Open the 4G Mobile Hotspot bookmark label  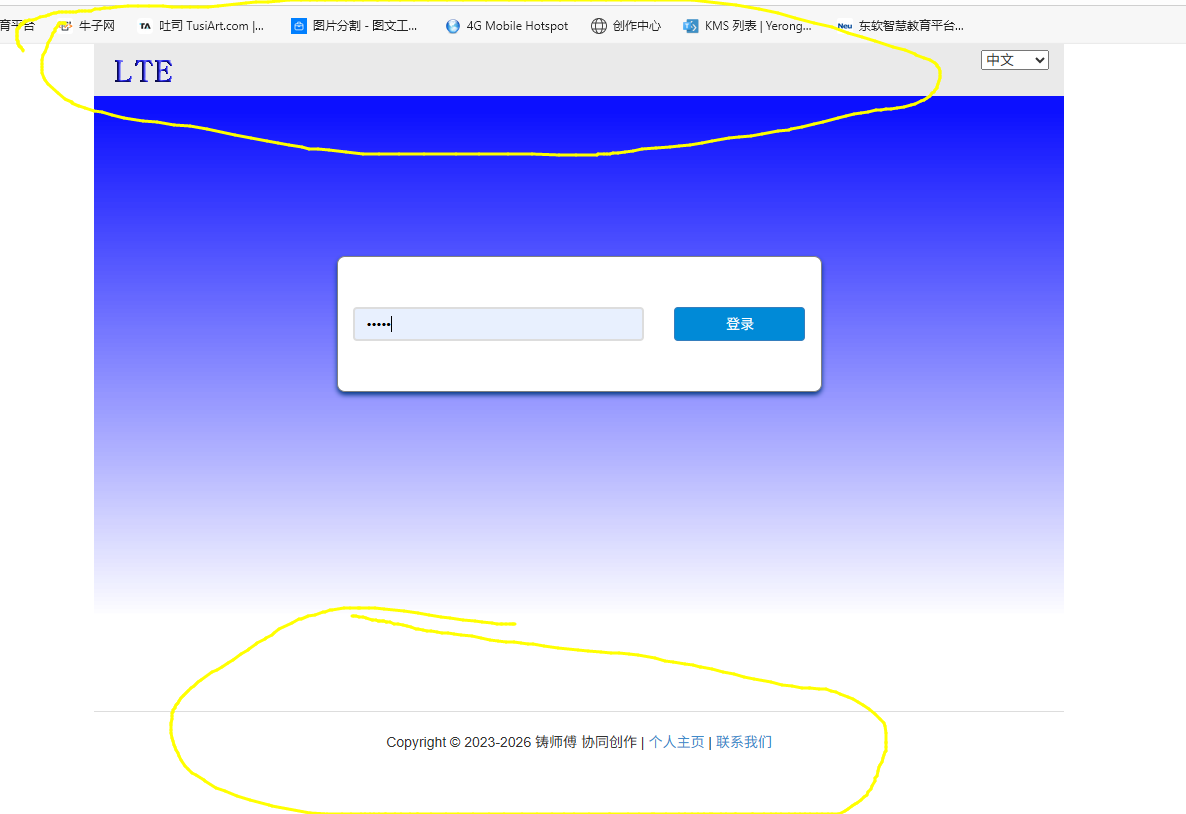(517, 26)
